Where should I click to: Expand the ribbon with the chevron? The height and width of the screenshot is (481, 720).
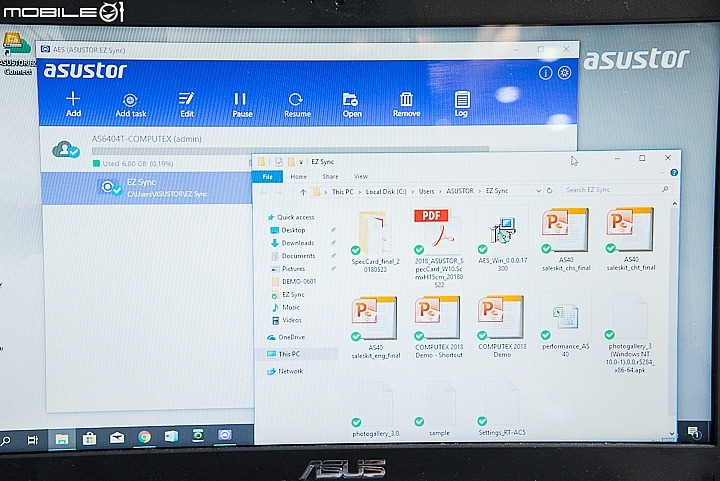coord(662,173)
